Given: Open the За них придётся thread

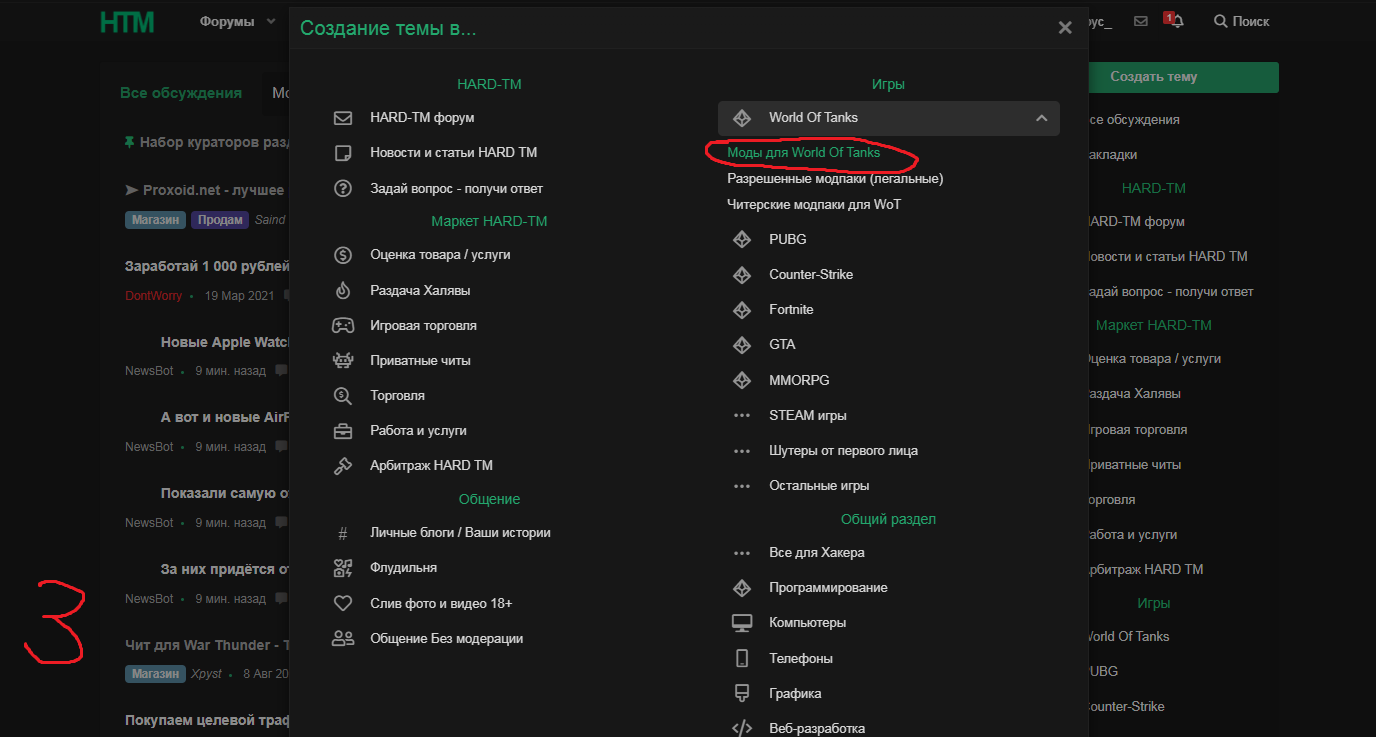Looking at the screenshot, I should (x=225, y=569).
